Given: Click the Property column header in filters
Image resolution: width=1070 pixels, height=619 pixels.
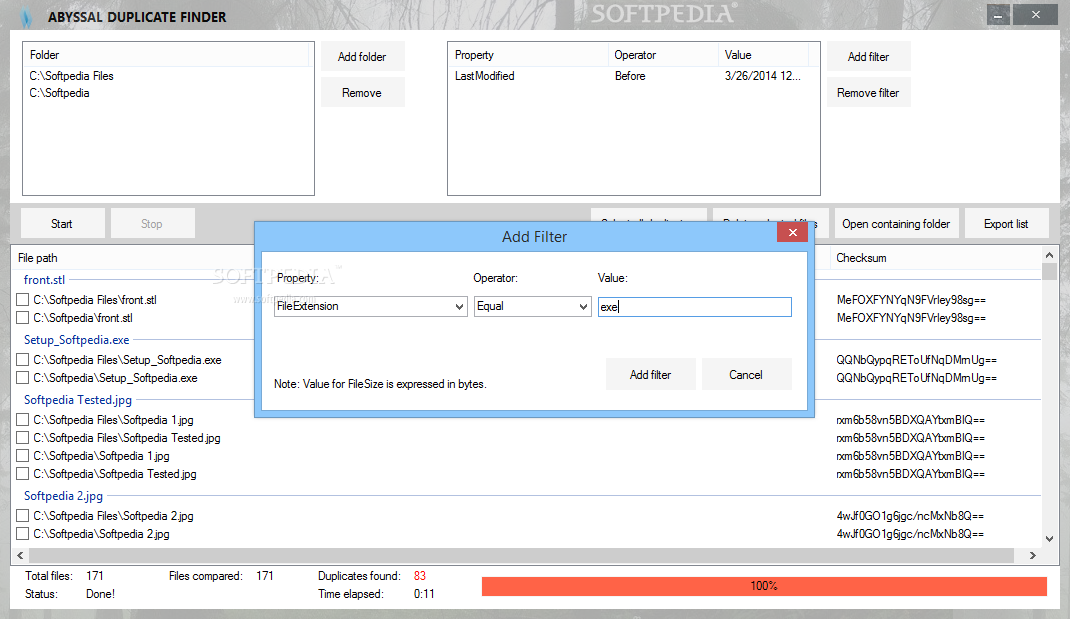Looking at the screenshot, I should 528,55.
